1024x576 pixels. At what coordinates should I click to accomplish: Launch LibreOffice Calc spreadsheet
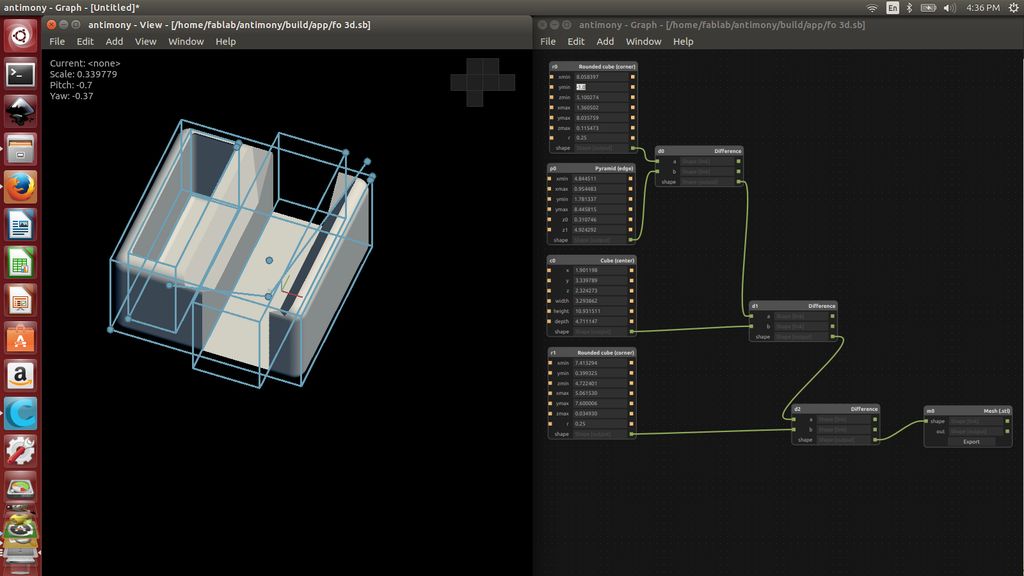21,263
